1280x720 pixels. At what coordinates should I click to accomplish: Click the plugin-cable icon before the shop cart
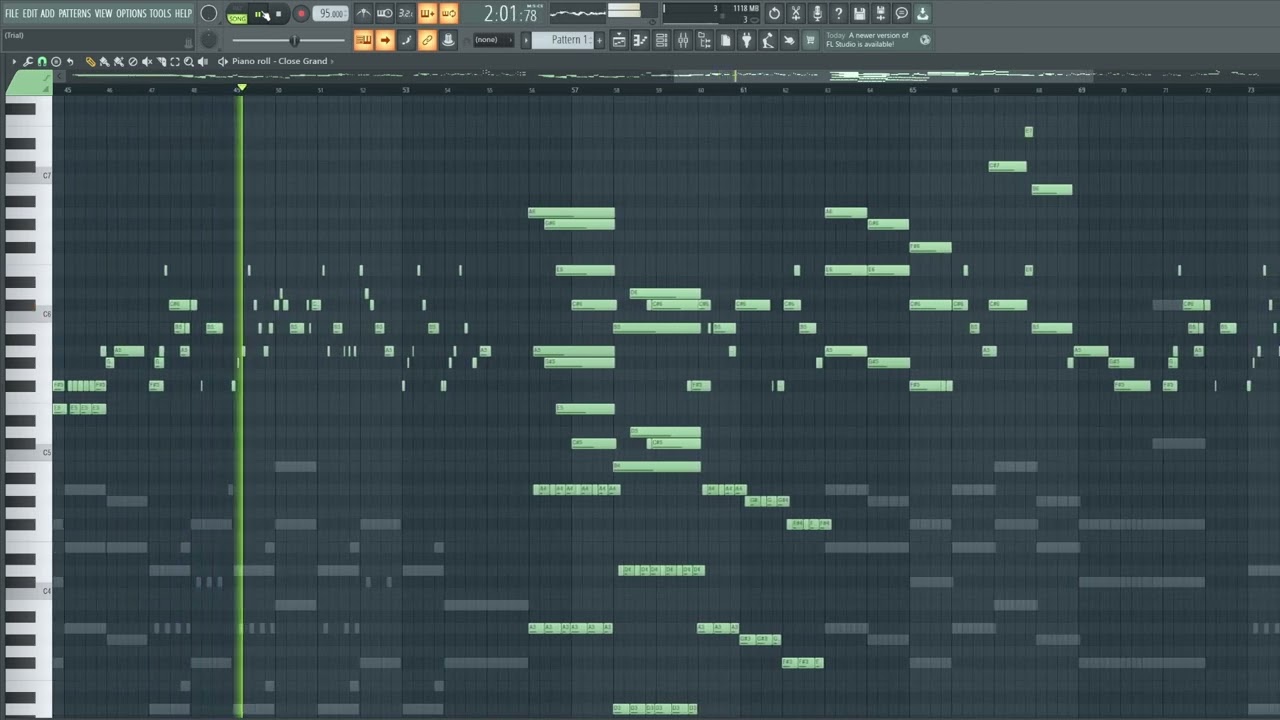pos(789,40)
